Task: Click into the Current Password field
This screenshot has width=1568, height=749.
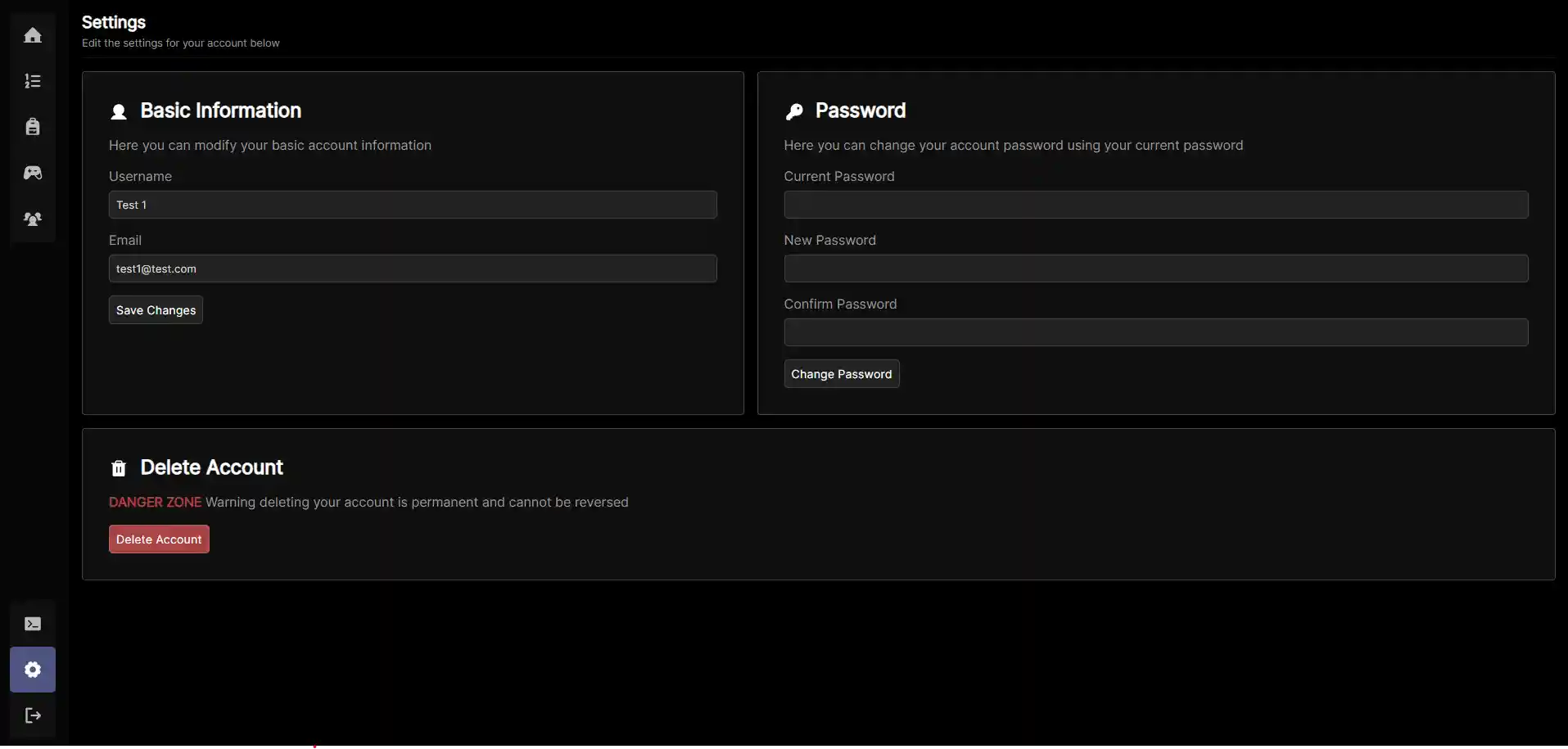Action: (x=1155, y=205)
